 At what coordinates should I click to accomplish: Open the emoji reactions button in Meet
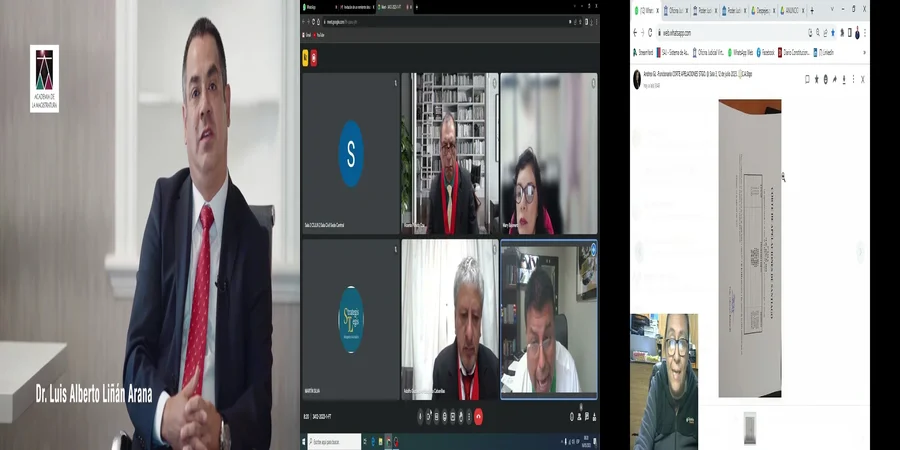point(445,417)
